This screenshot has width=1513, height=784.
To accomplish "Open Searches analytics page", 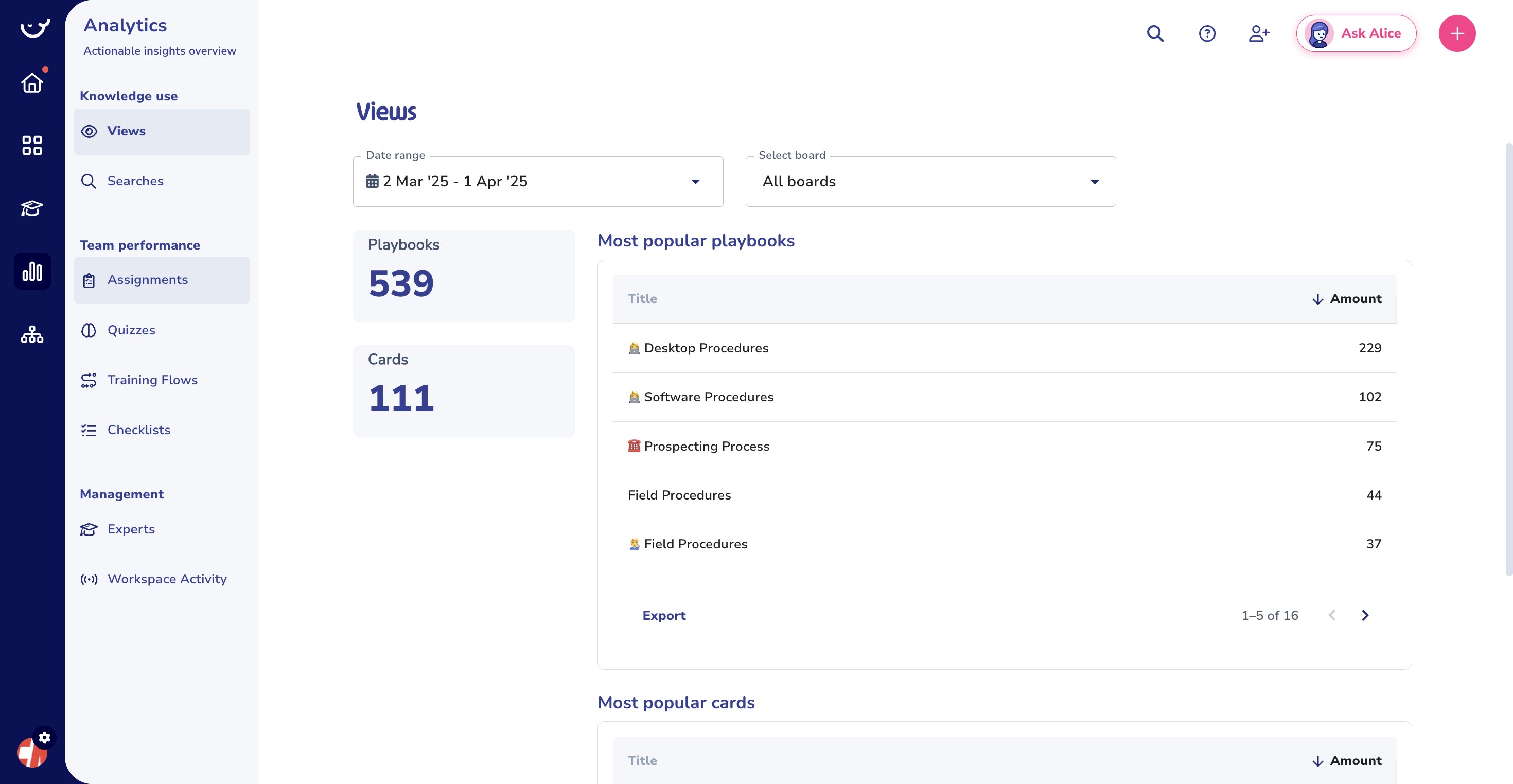I will click(x=162, y=181).
